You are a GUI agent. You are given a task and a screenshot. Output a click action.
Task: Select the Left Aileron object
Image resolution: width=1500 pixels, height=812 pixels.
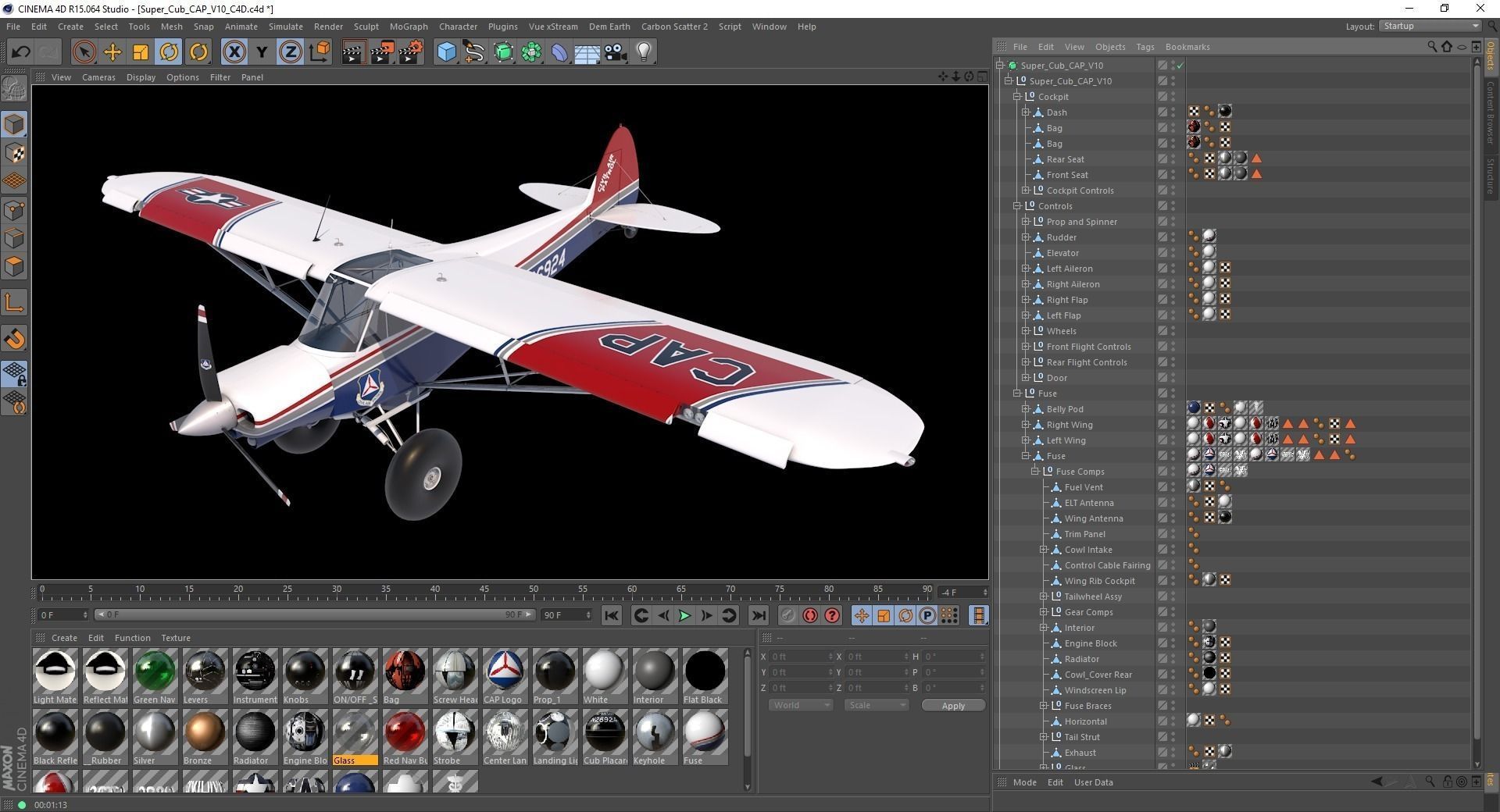point(1070,269)
